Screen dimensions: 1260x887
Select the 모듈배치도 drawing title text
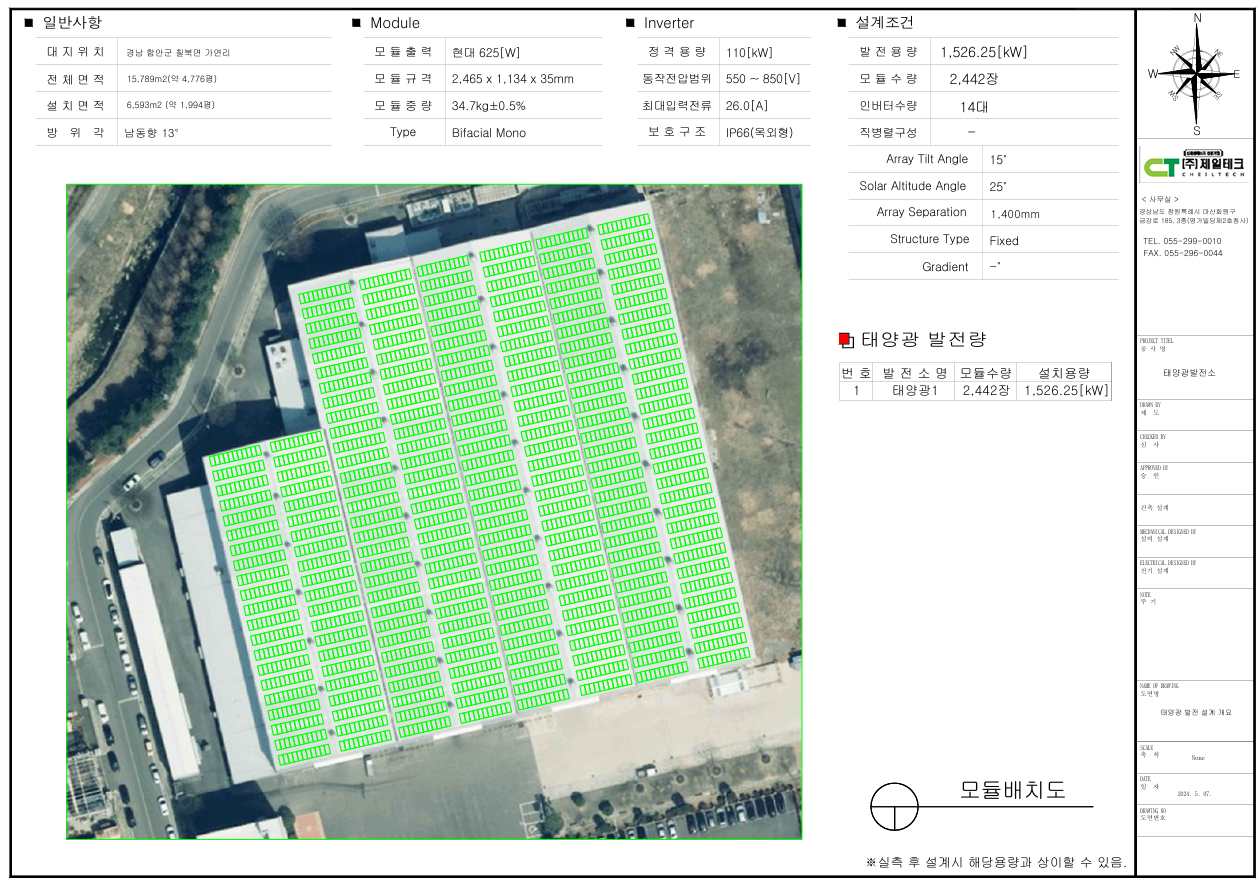click(x=1012, y=790)
